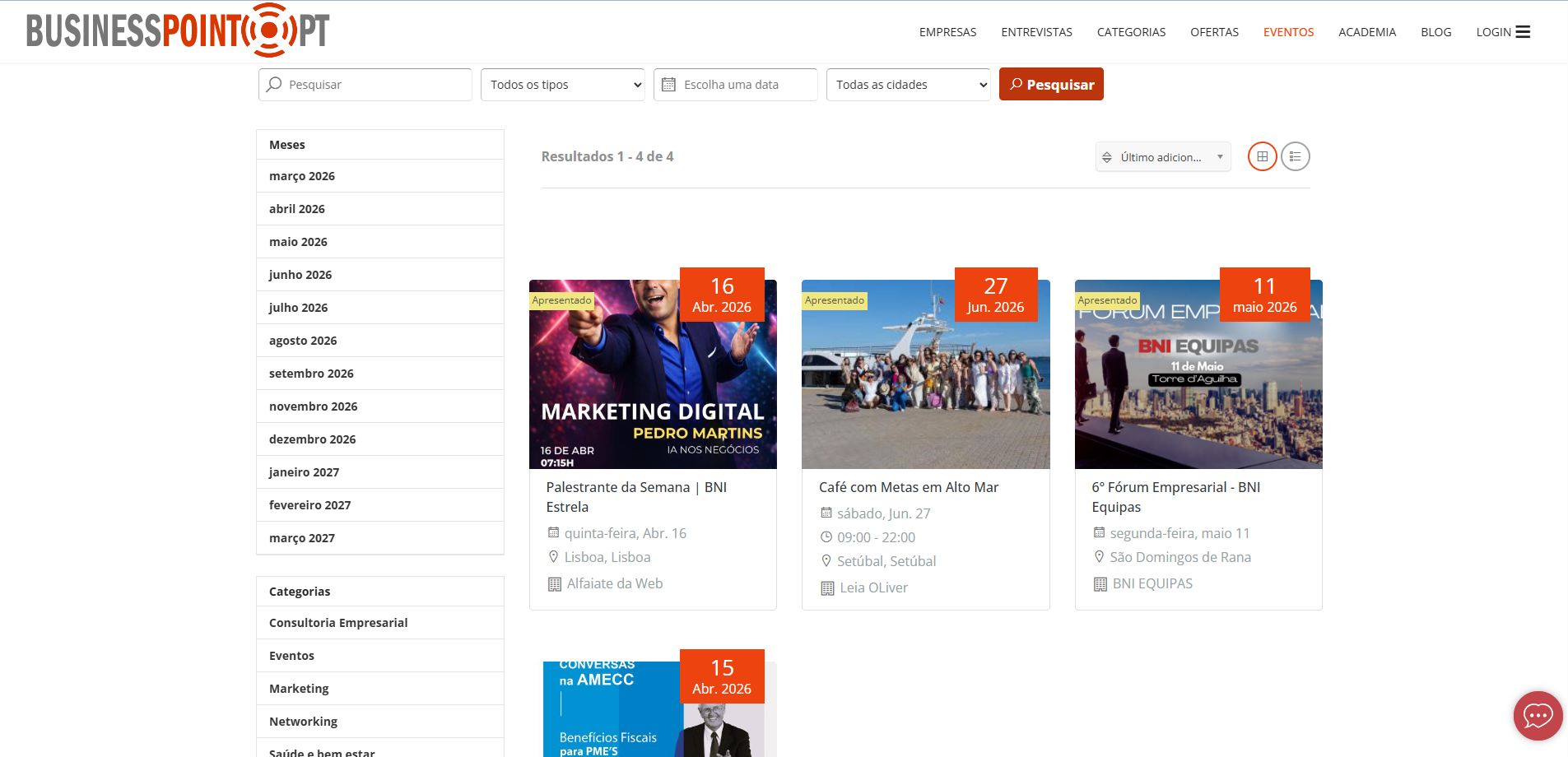Switch to grid view layout

coord(1262,156)
